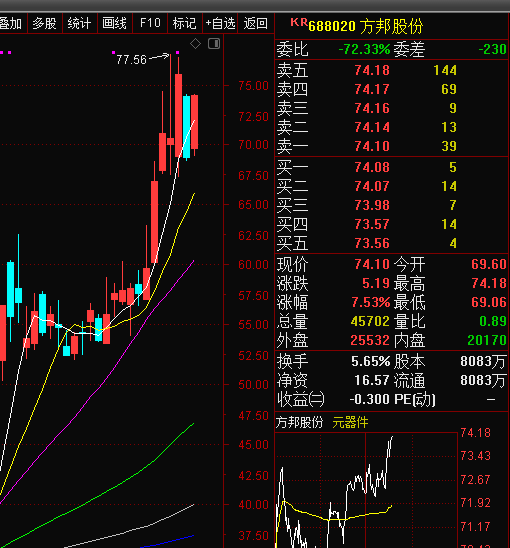Click the 50.00 price axis label
Image resolution: width=510 pixels, height=548 pixels.
tap(253, 385)
